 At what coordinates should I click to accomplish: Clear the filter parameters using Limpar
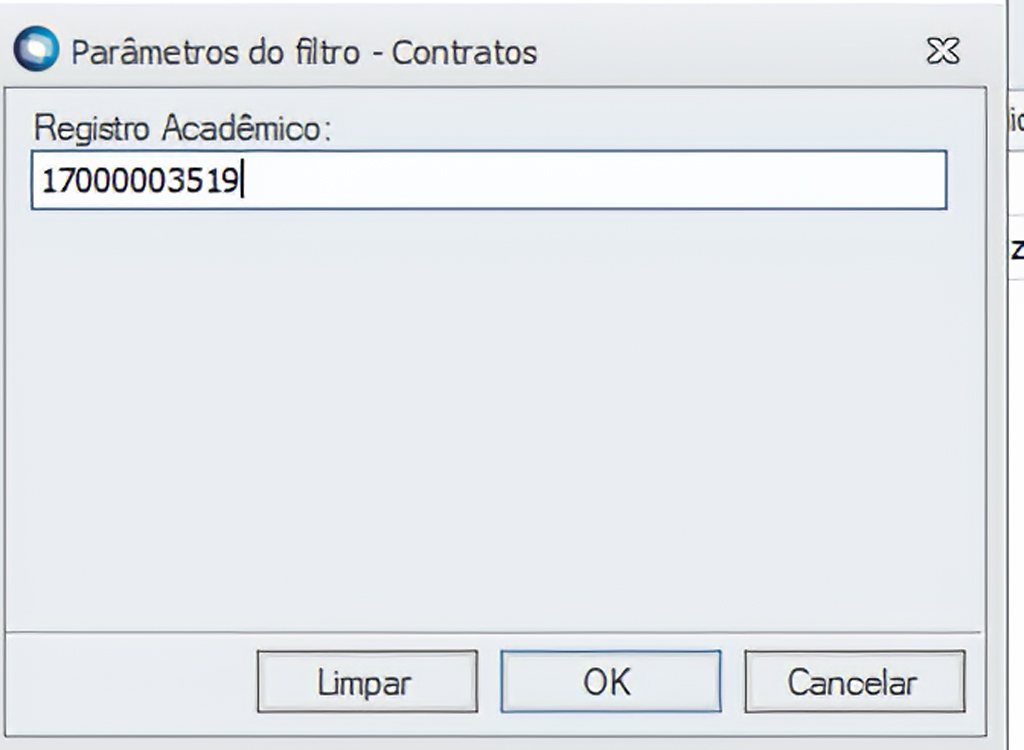pos(366,682)
